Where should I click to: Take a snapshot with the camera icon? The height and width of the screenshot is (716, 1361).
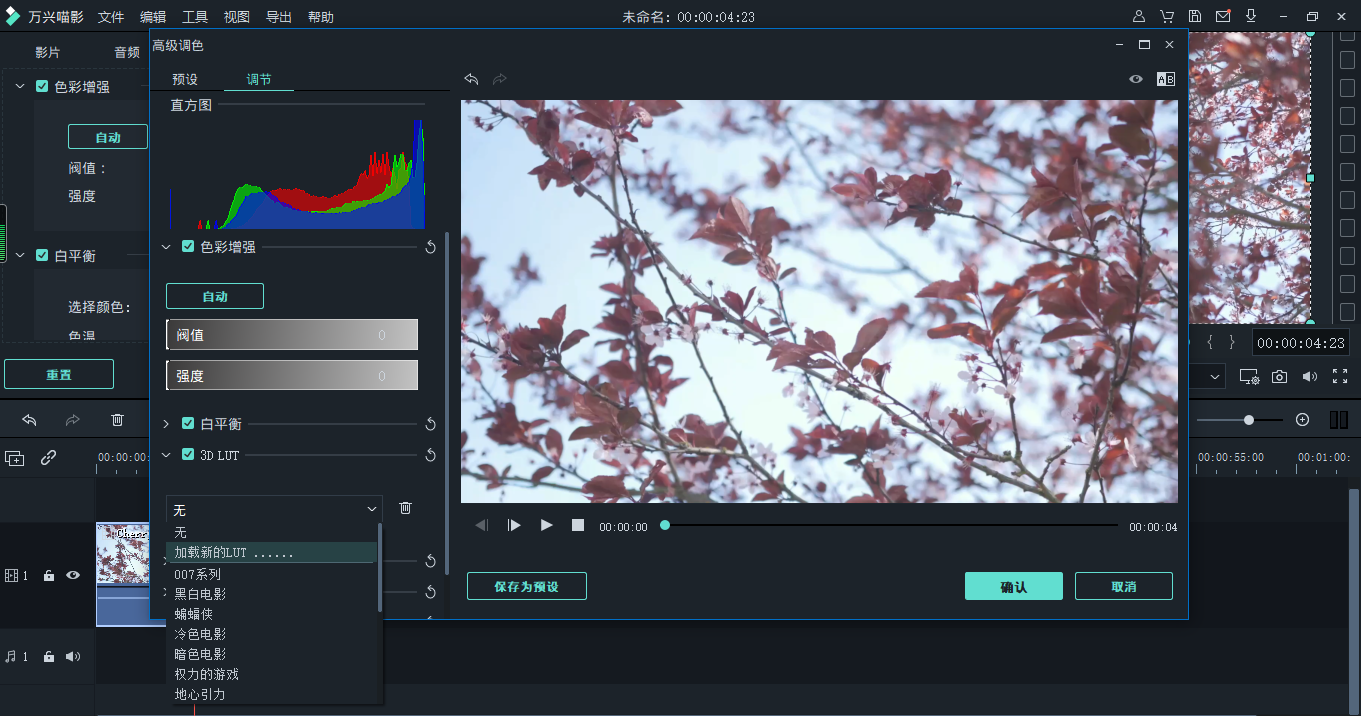click(x=1279, y=376)
